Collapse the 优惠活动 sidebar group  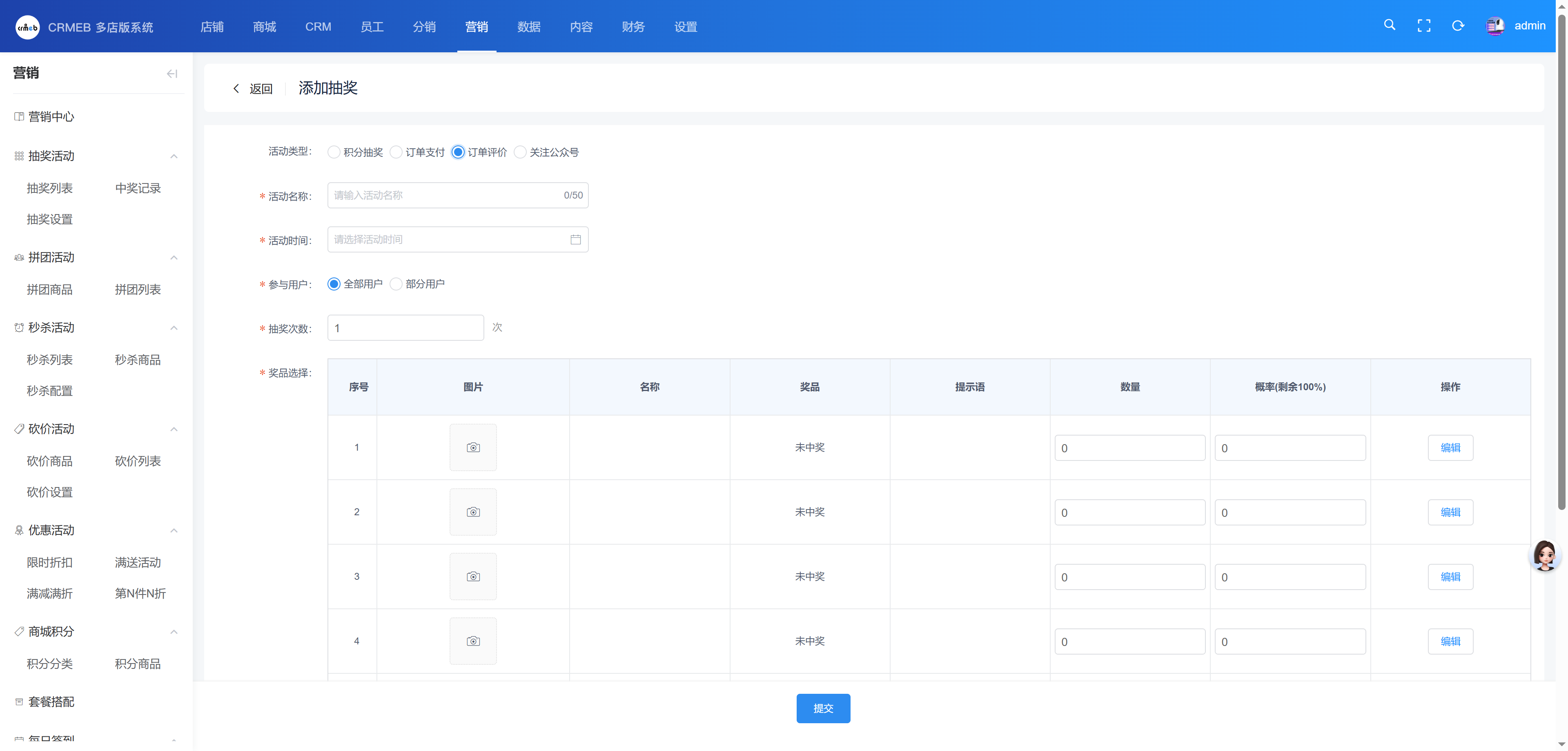pyautogui.click(x=174, y=530)
